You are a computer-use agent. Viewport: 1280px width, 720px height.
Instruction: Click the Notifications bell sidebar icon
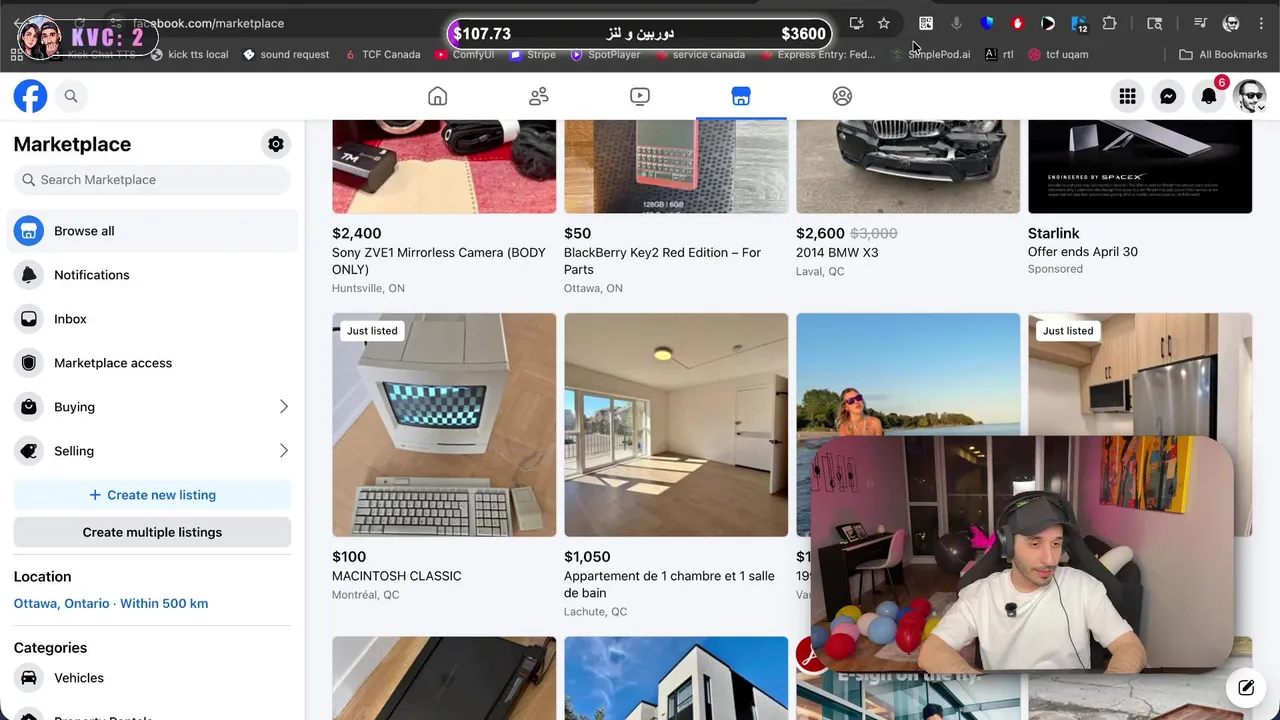coord(29,275)
